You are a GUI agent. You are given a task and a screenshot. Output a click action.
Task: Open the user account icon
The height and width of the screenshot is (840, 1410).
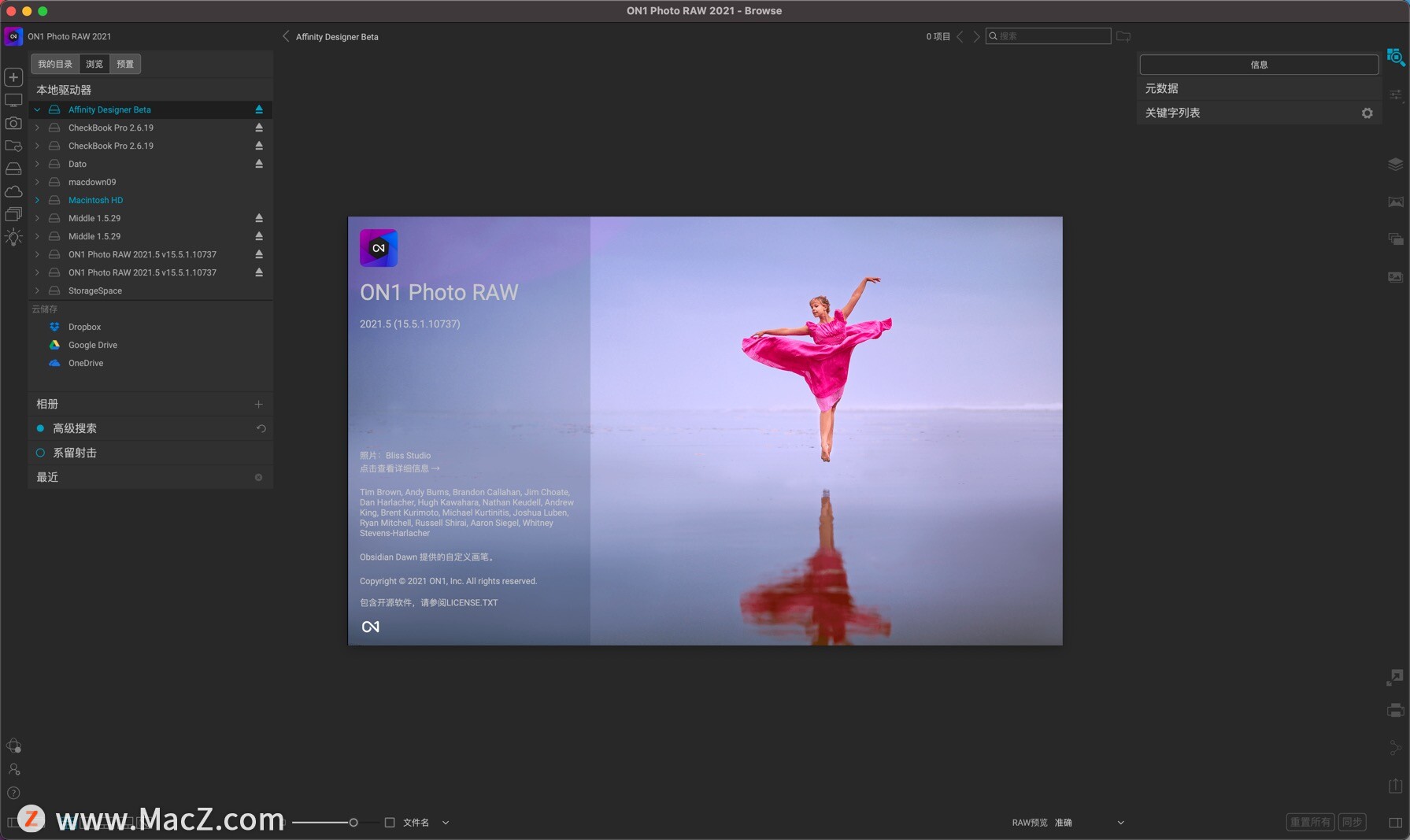point(13,769)
